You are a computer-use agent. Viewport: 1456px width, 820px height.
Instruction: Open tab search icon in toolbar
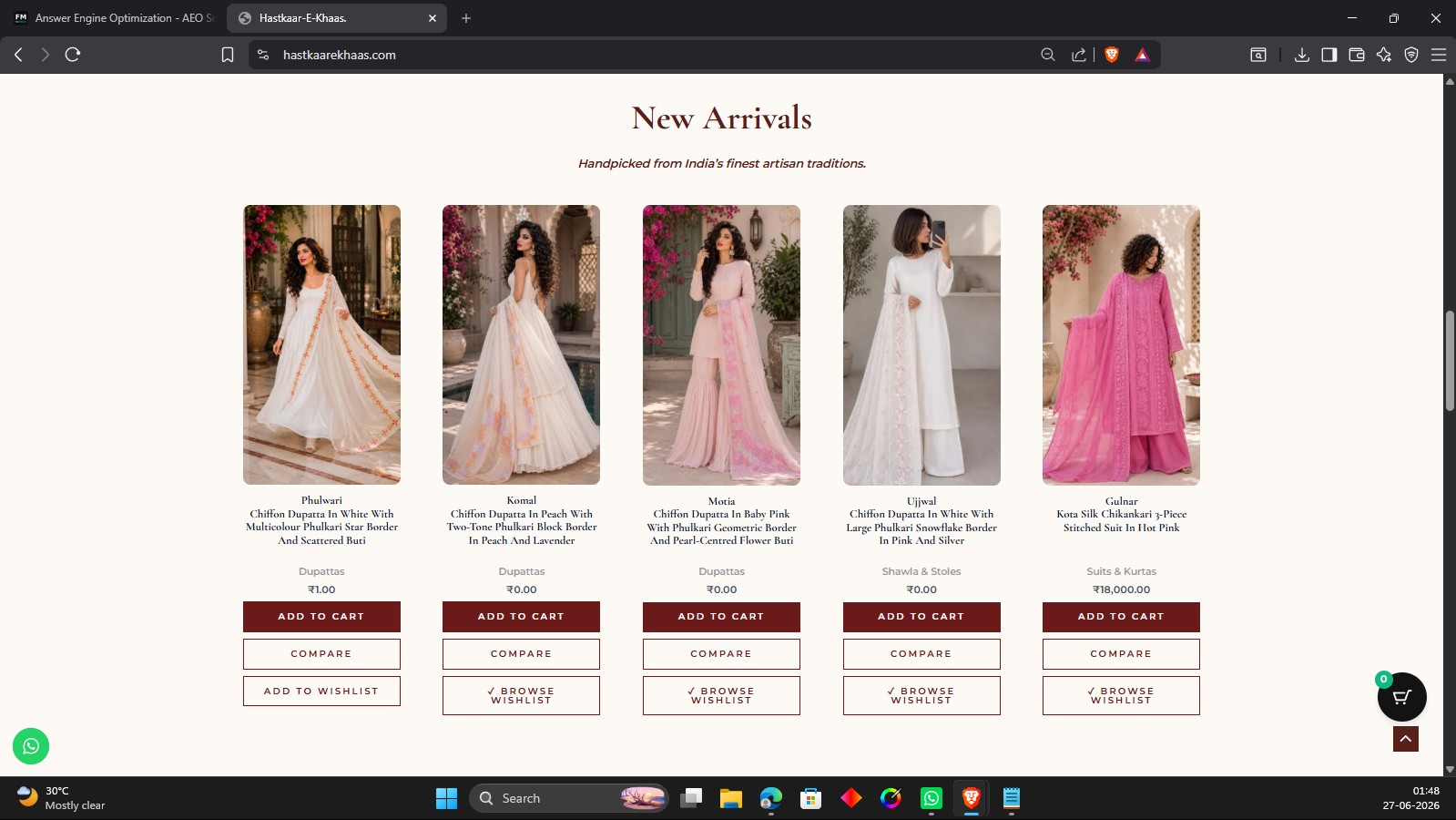click(1258, 55)
